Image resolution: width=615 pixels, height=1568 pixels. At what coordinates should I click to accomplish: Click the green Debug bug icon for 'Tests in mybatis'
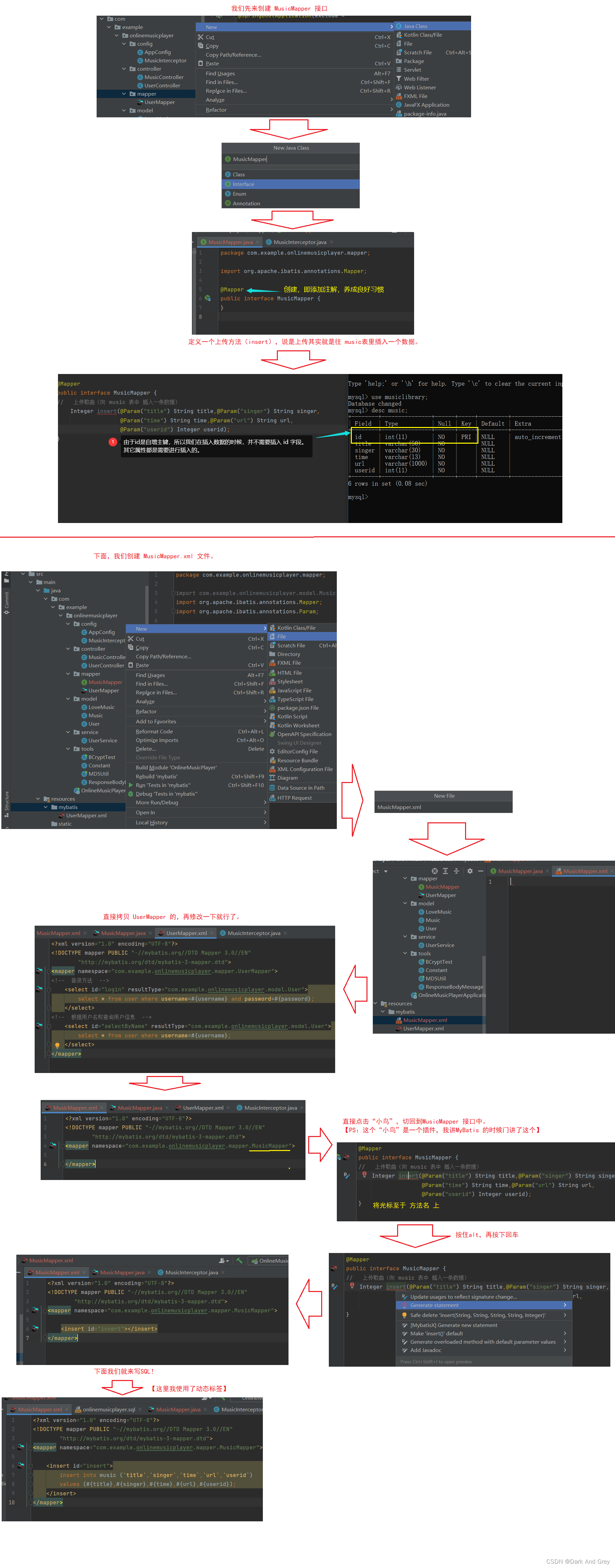point(131,794)
